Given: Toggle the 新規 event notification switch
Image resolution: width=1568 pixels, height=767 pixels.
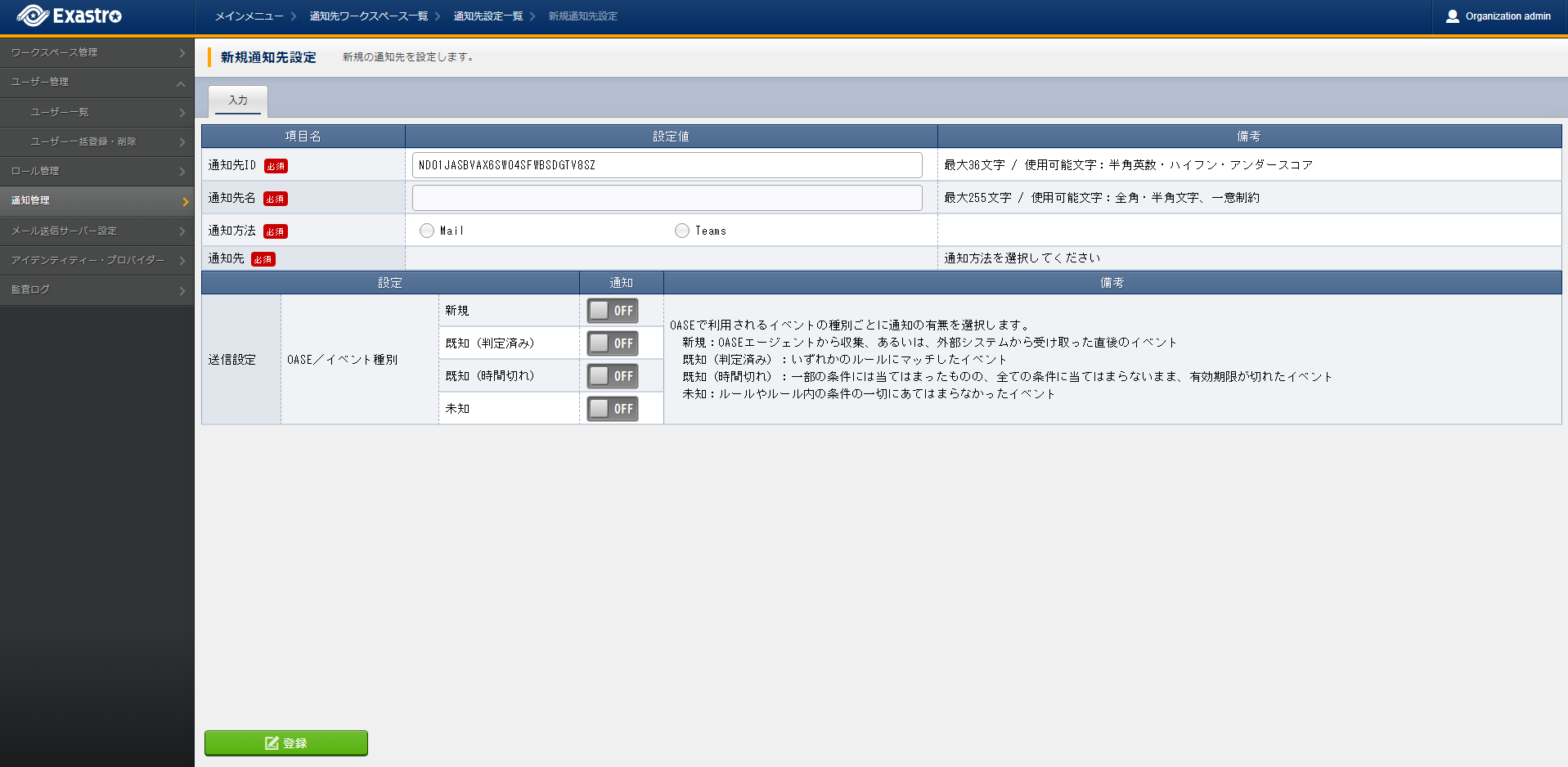Looking at the screenshot, I should pyautogui.click(x=612, y=311).
